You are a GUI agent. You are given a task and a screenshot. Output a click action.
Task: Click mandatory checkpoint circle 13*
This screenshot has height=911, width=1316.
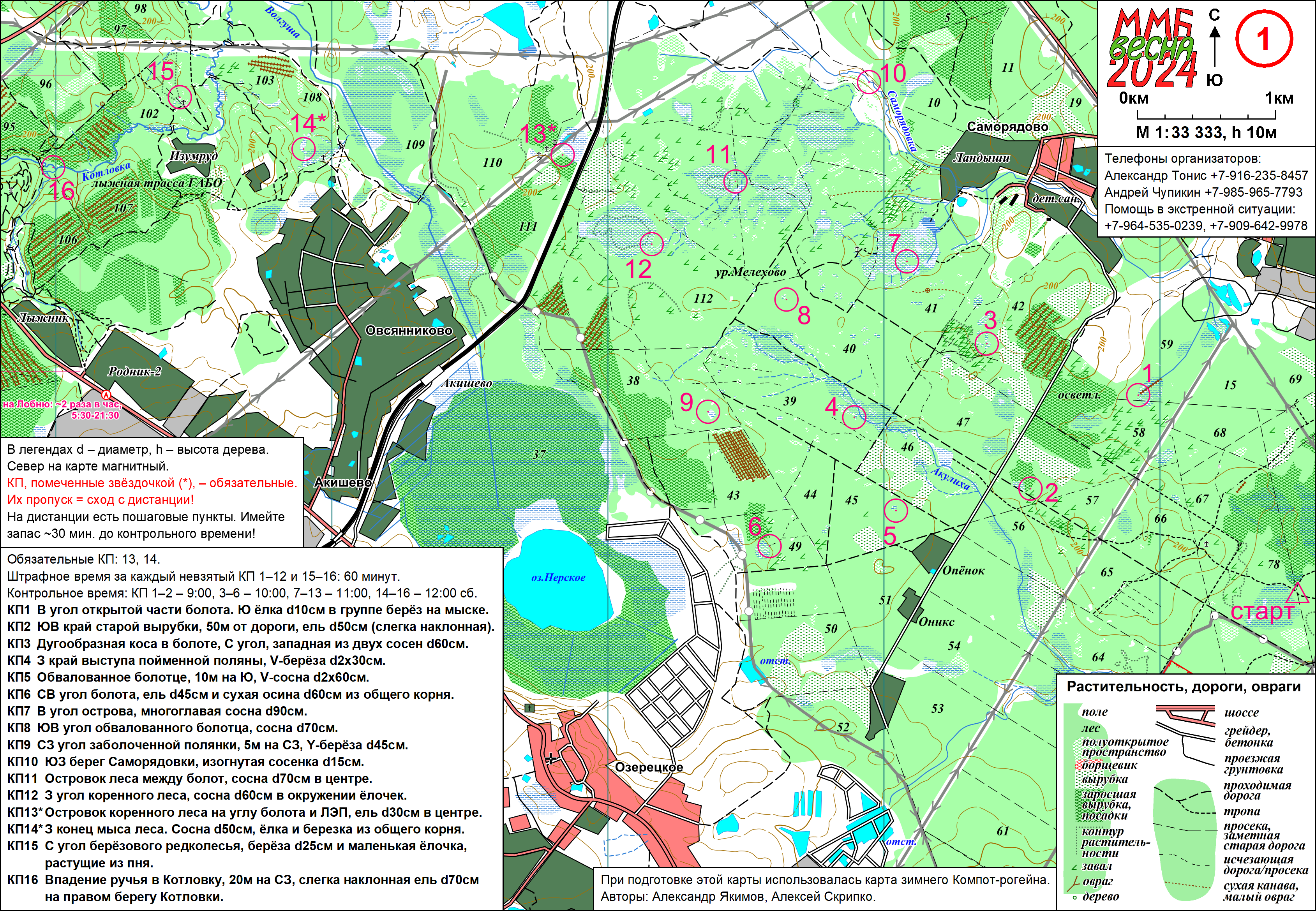click(563, 155)
